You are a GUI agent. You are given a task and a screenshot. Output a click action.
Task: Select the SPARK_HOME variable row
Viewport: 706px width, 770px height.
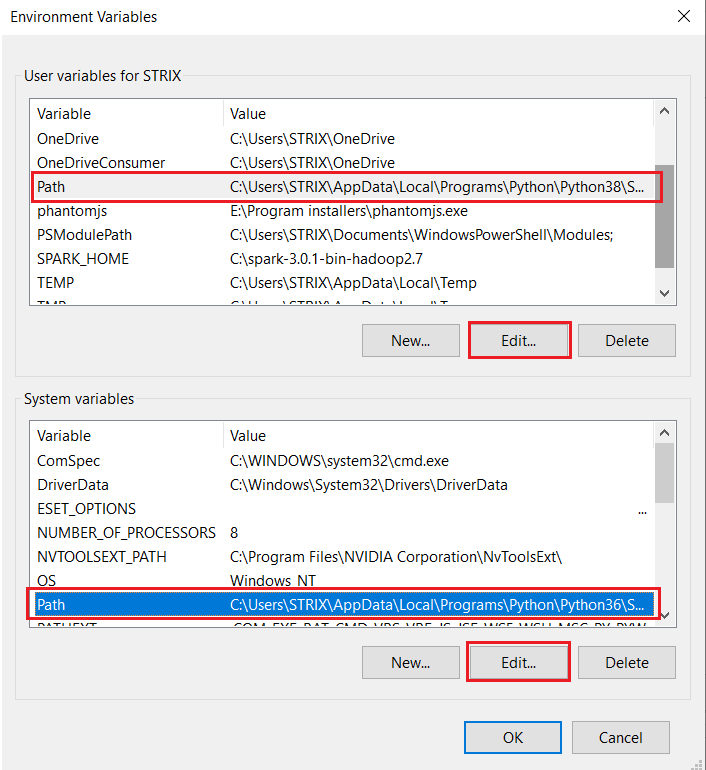coord(82,259)
